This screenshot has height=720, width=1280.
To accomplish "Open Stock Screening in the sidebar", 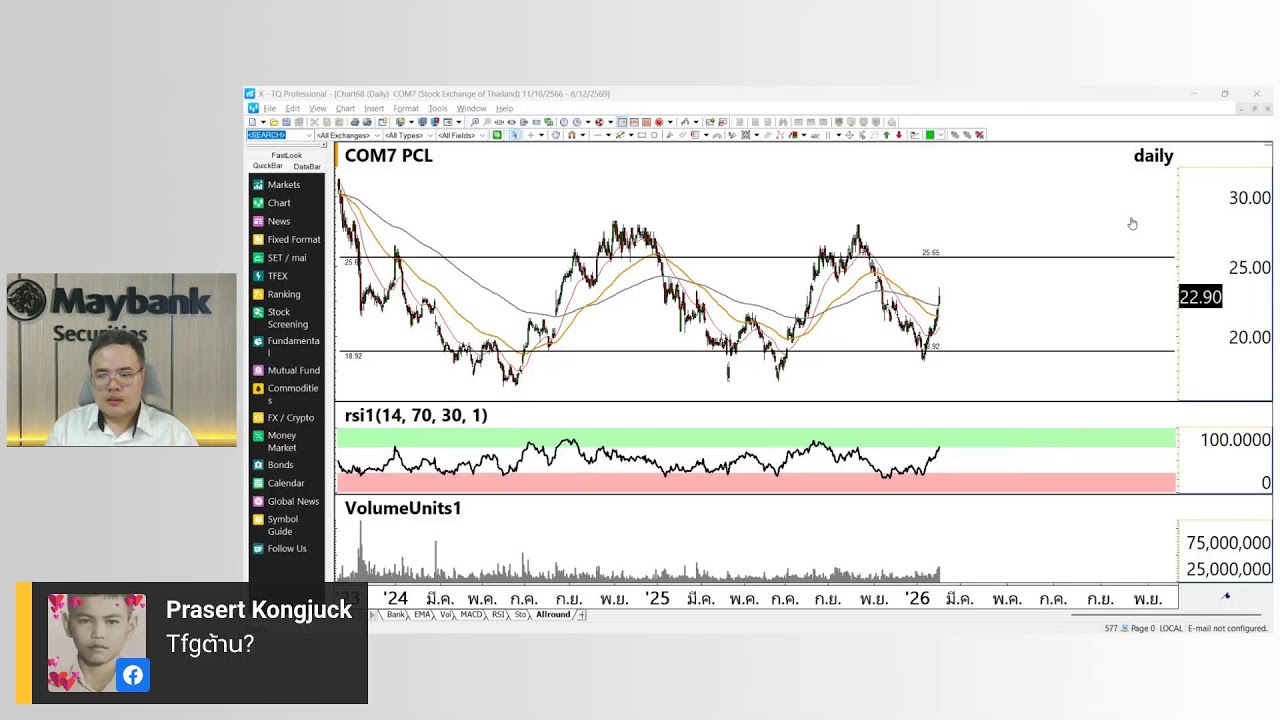I will tap(287, 318).
